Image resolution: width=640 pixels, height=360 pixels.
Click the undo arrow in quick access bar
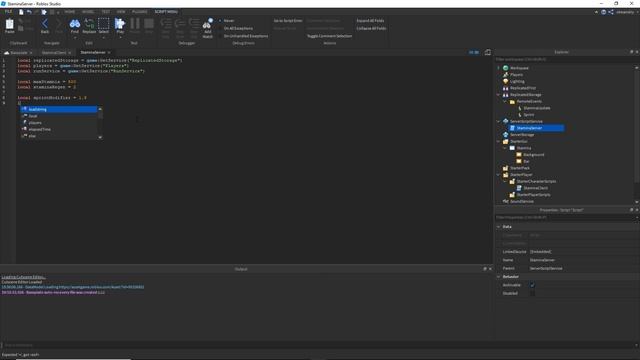(x=29, y=12)
